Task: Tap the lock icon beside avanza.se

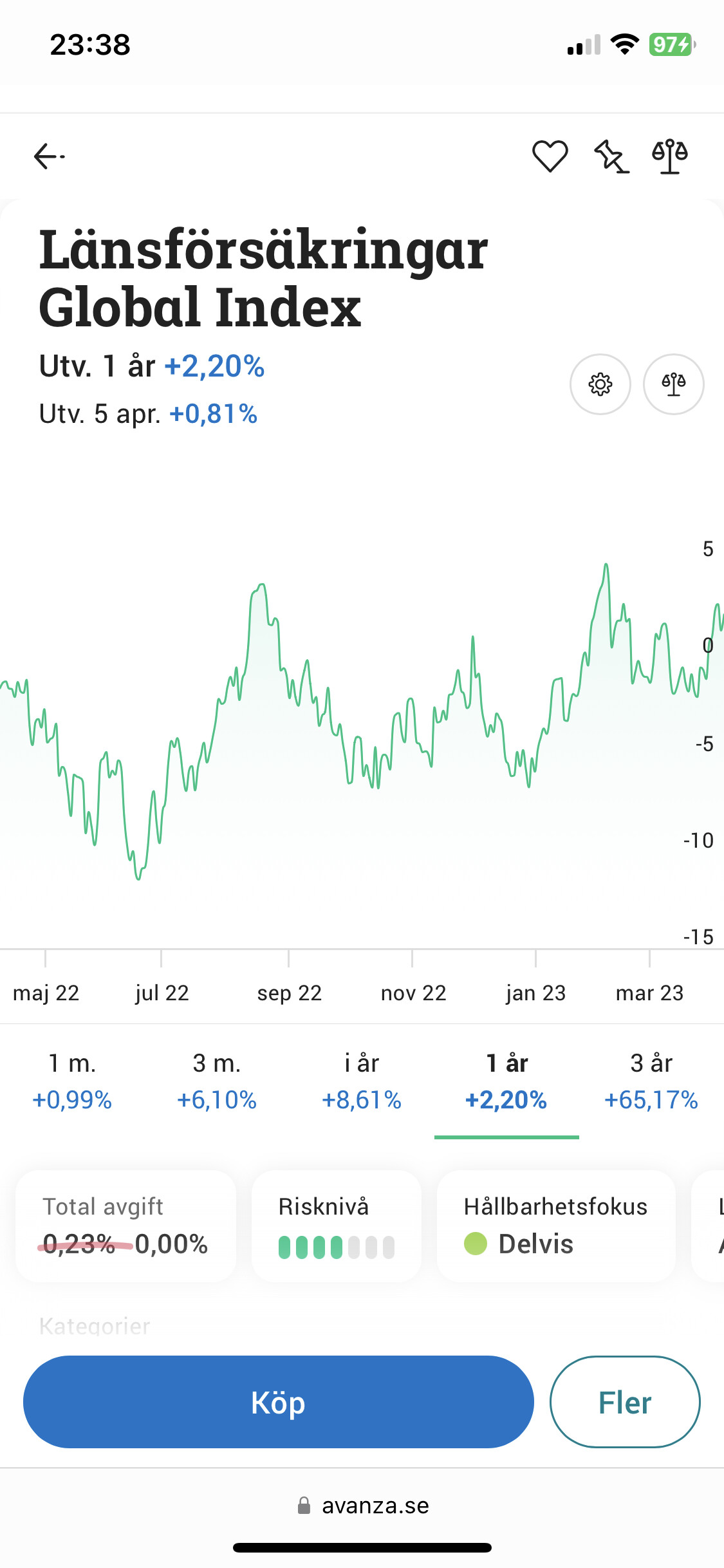Action: pyautogui.click(x=304, y=1506)
